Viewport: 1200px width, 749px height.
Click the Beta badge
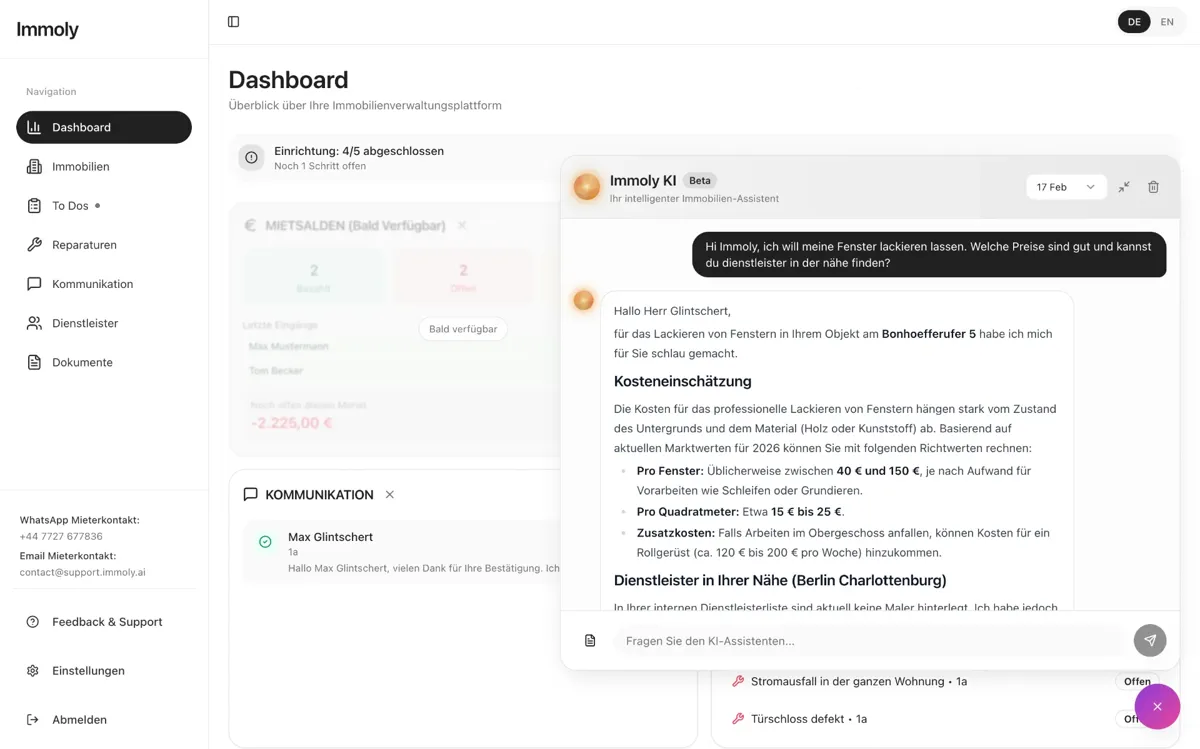[700, 181]
